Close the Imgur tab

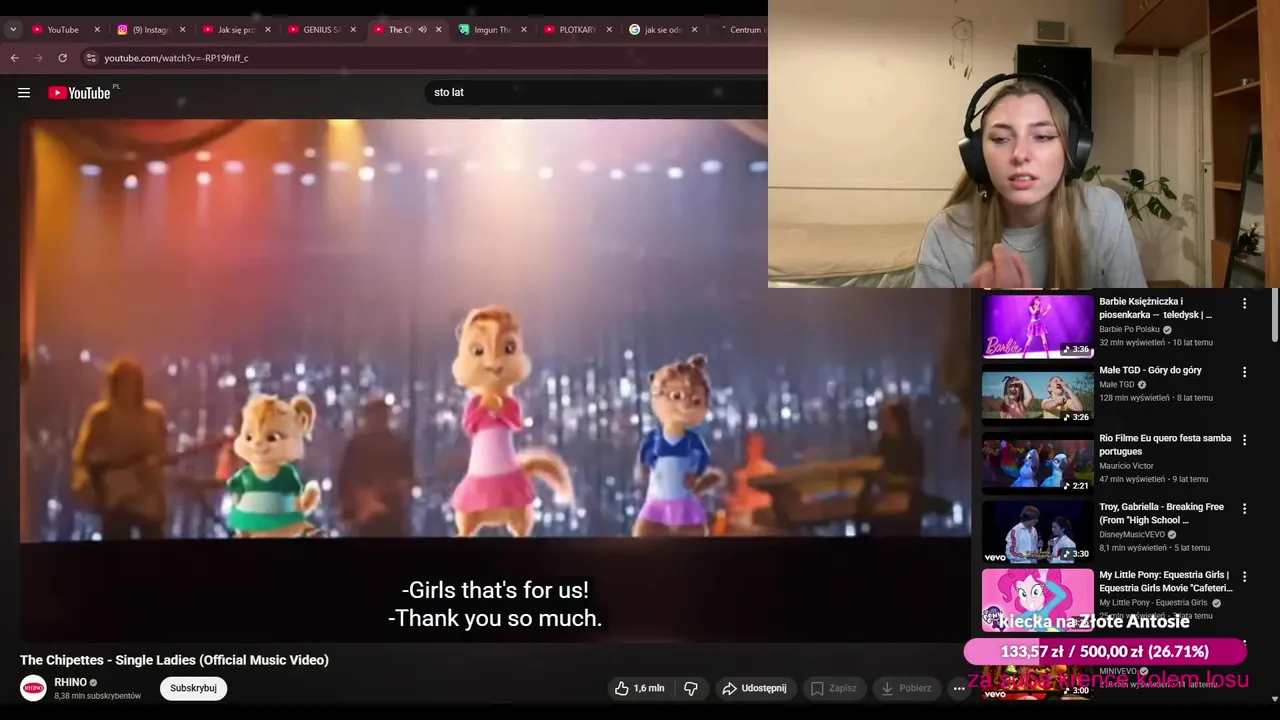coord(524,30)
